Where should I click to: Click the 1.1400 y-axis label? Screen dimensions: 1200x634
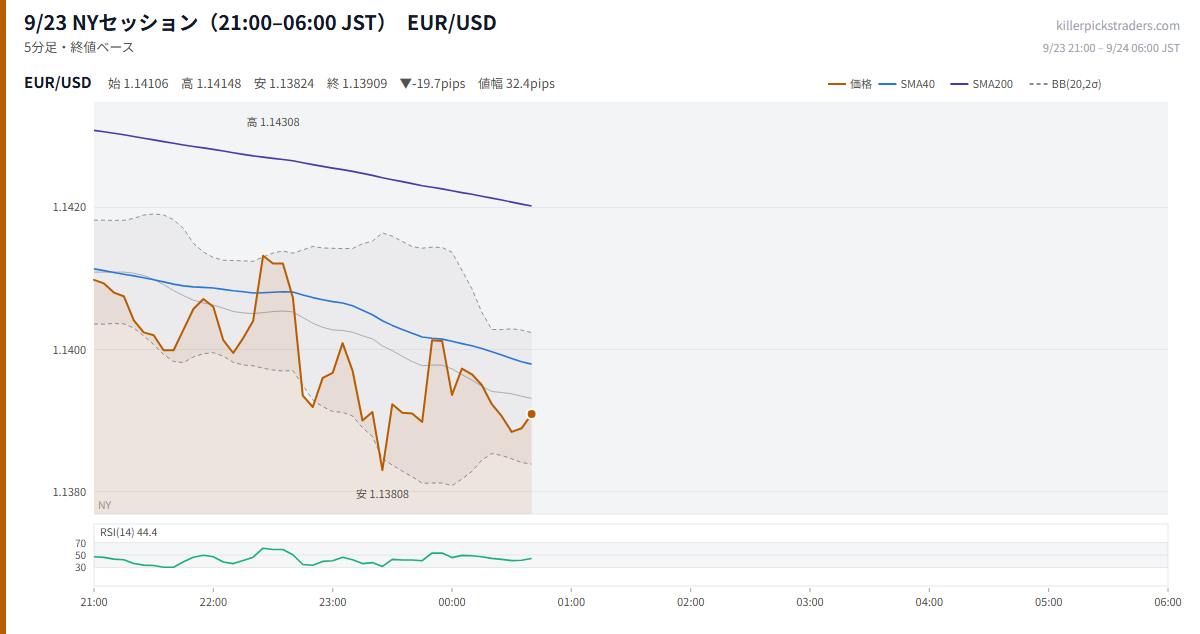point(70,349)
